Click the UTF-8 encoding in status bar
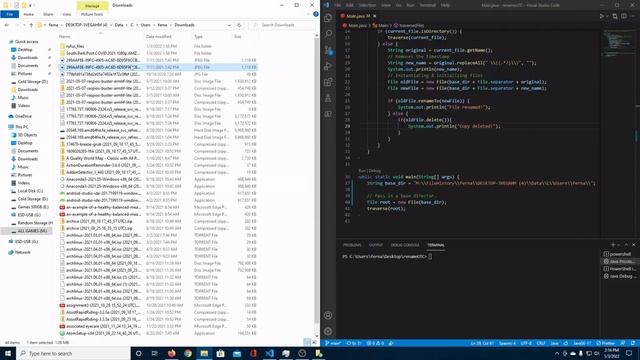Image resolution: width=640 pixels, height=360 pixels. (526, 343)
